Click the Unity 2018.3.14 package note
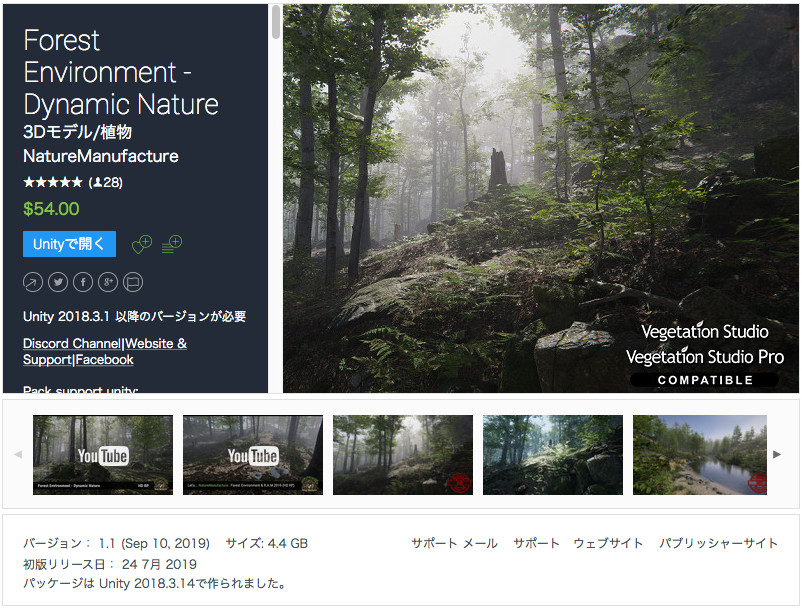 [155, 583]
